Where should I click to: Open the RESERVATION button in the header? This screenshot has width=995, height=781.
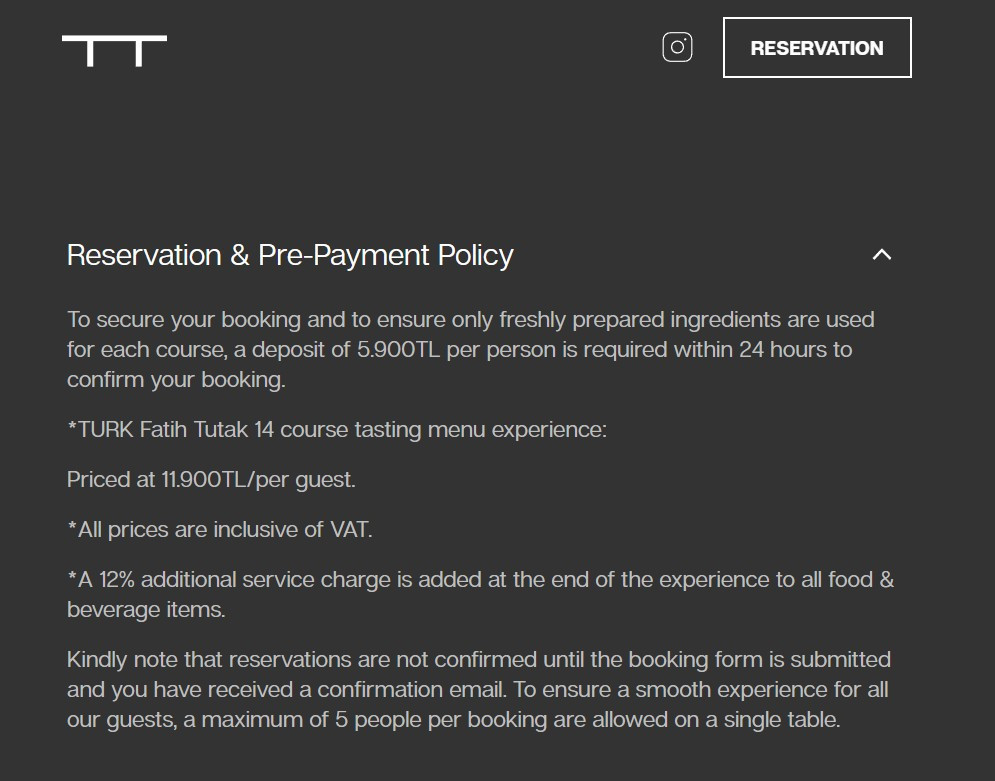pos(817,48)
